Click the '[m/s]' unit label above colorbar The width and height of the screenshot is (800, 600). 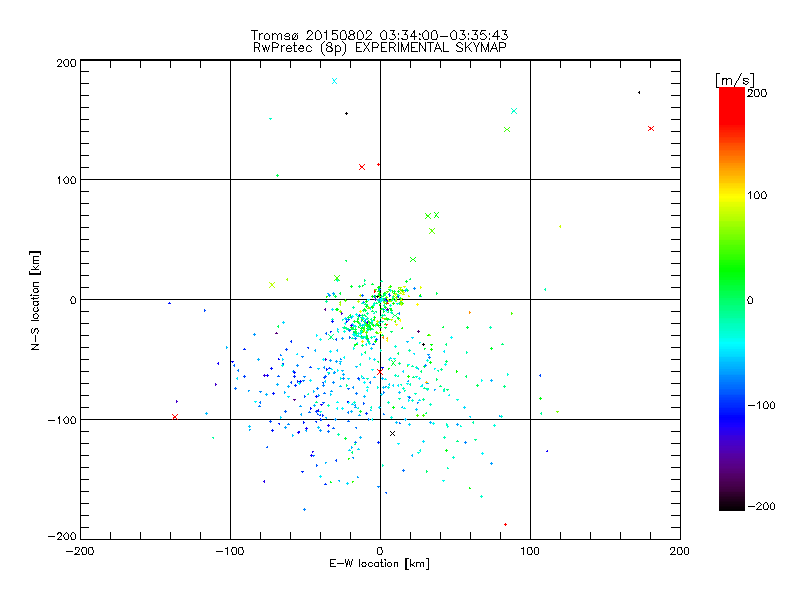coord(735,80)
